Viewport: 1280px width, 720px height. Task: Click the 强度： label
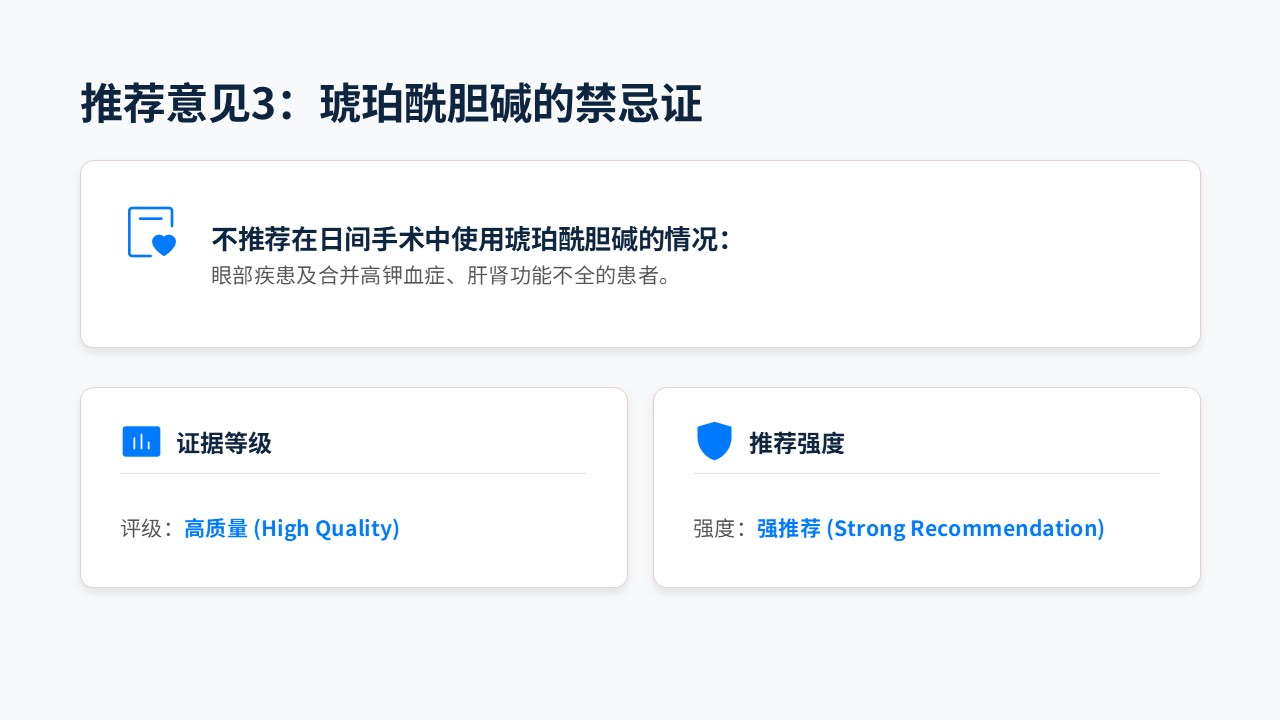point(720,528)
